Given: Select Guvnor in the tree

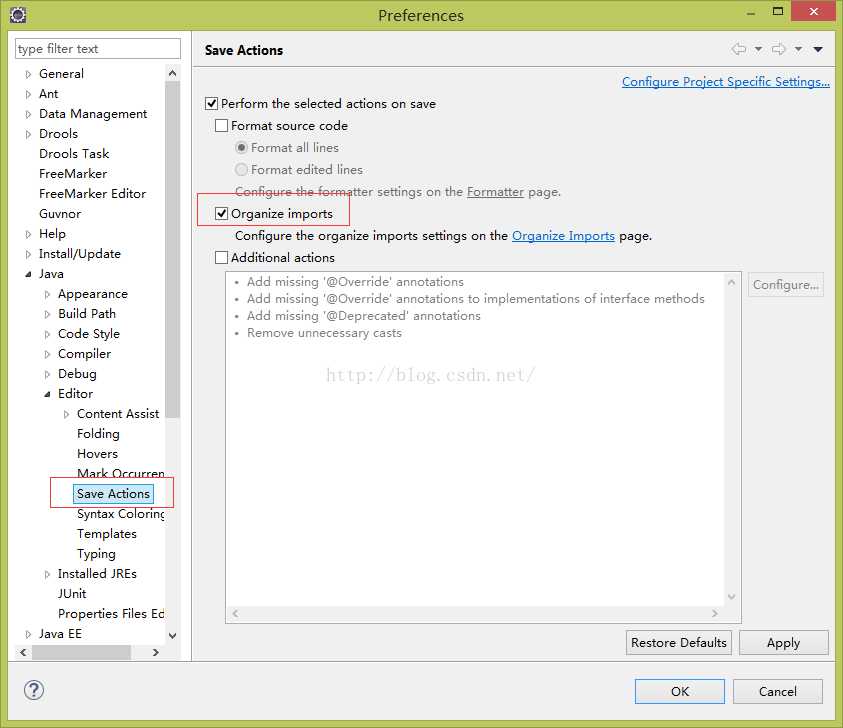Looking at the screenshot, I should [x=60, y=213].
